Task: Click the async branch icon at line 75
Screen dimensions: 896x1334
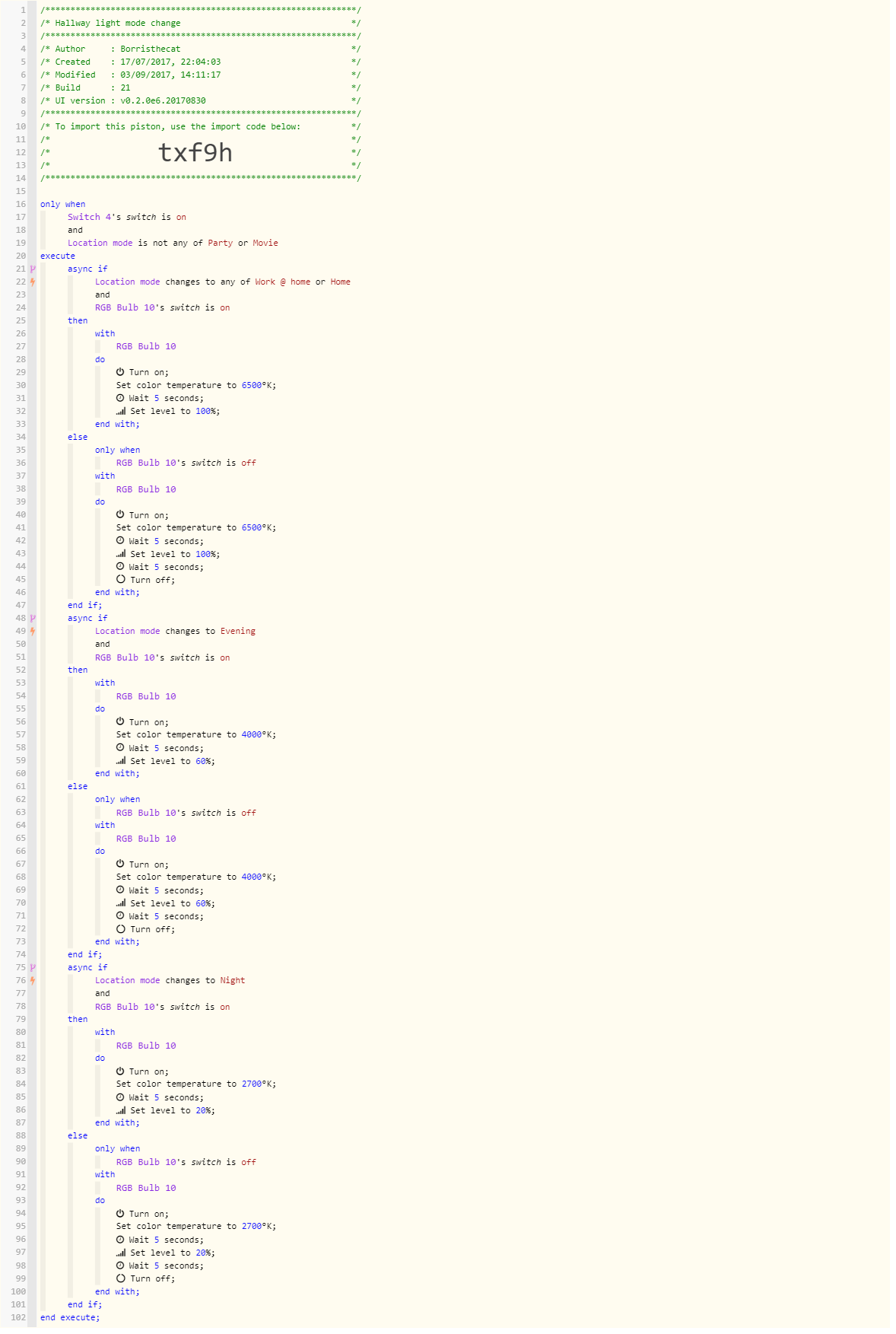Action: coord(33,967)
